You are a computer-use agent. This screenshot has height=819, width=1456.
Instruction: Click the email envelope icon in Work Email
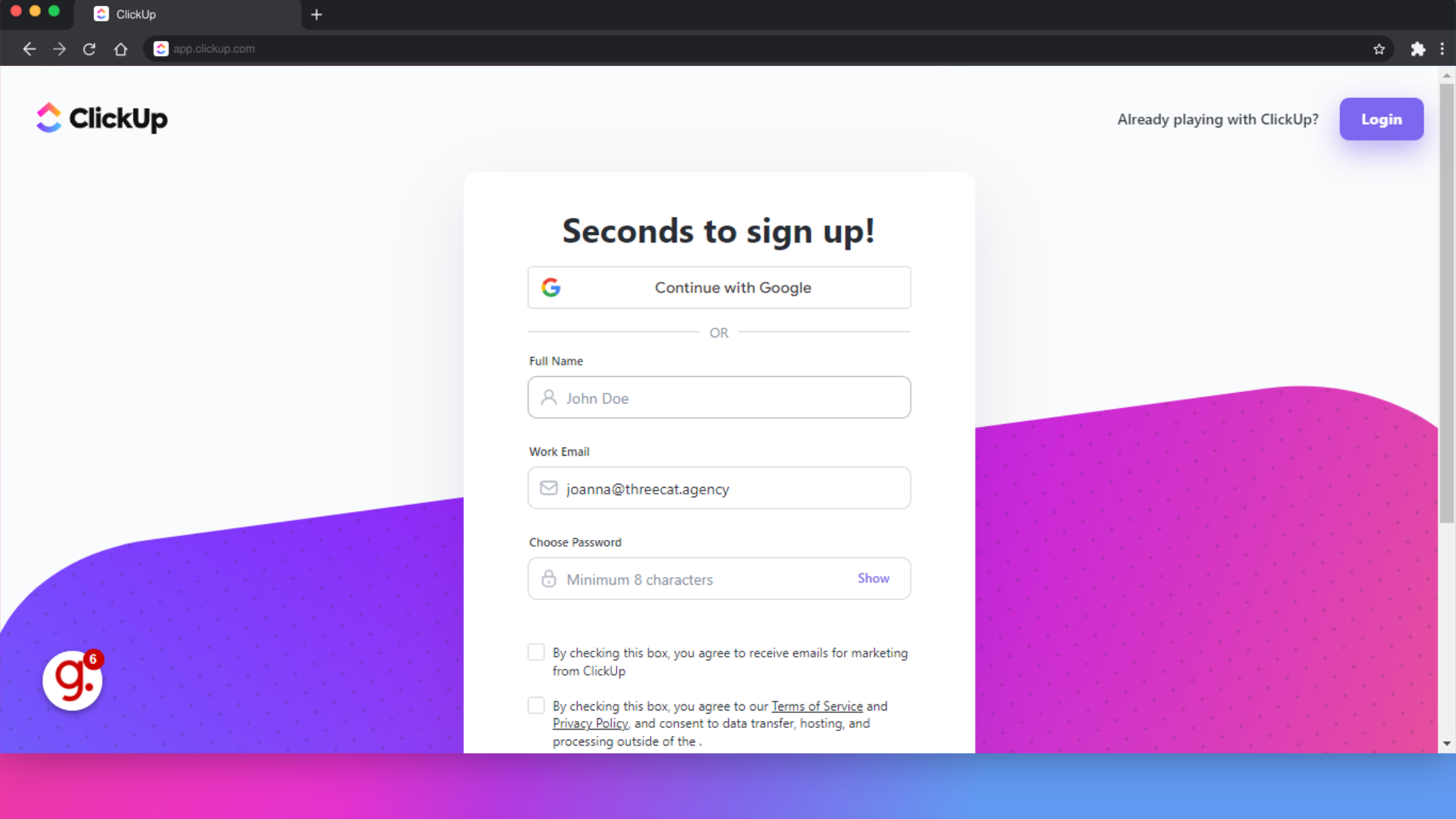click(x=548, y=488)
